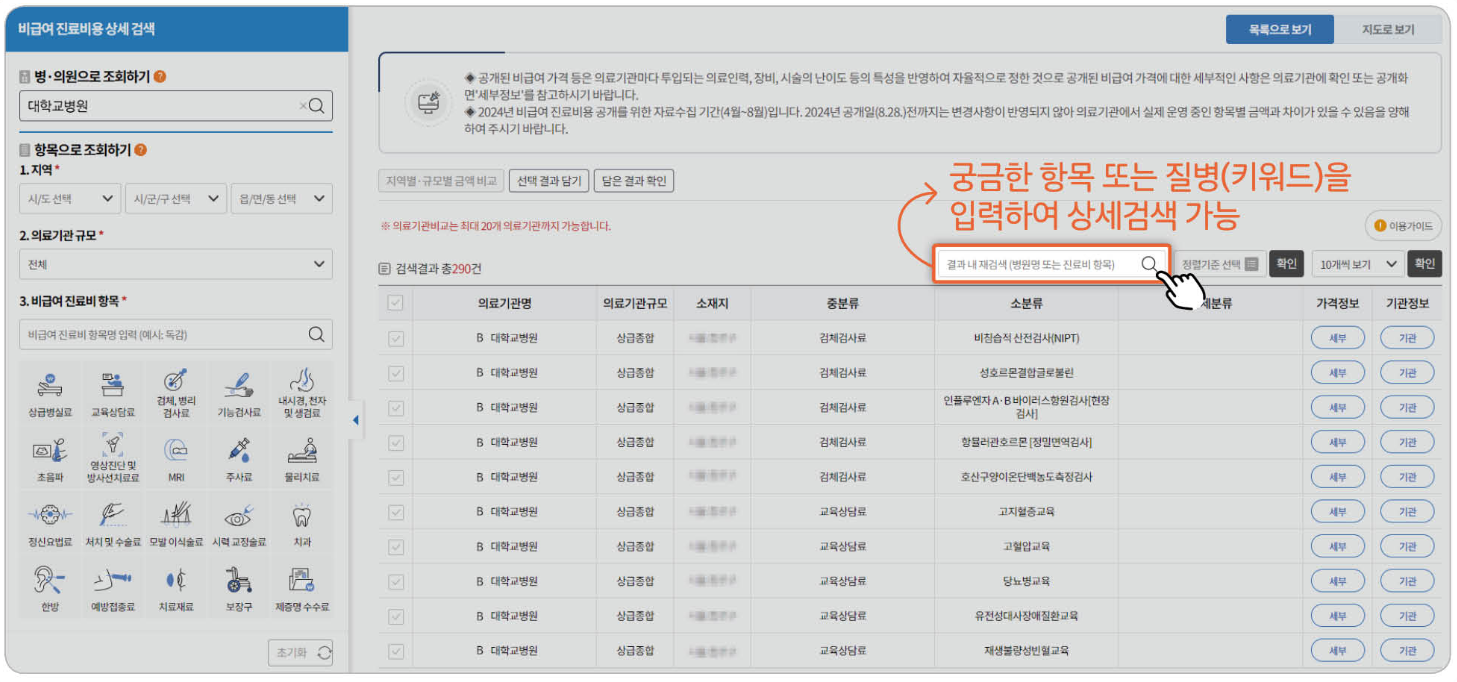Toggle checkbox for 당뇨병교육 row
Viewport: 1457px width, 682px height.
(x=395, y=581)
